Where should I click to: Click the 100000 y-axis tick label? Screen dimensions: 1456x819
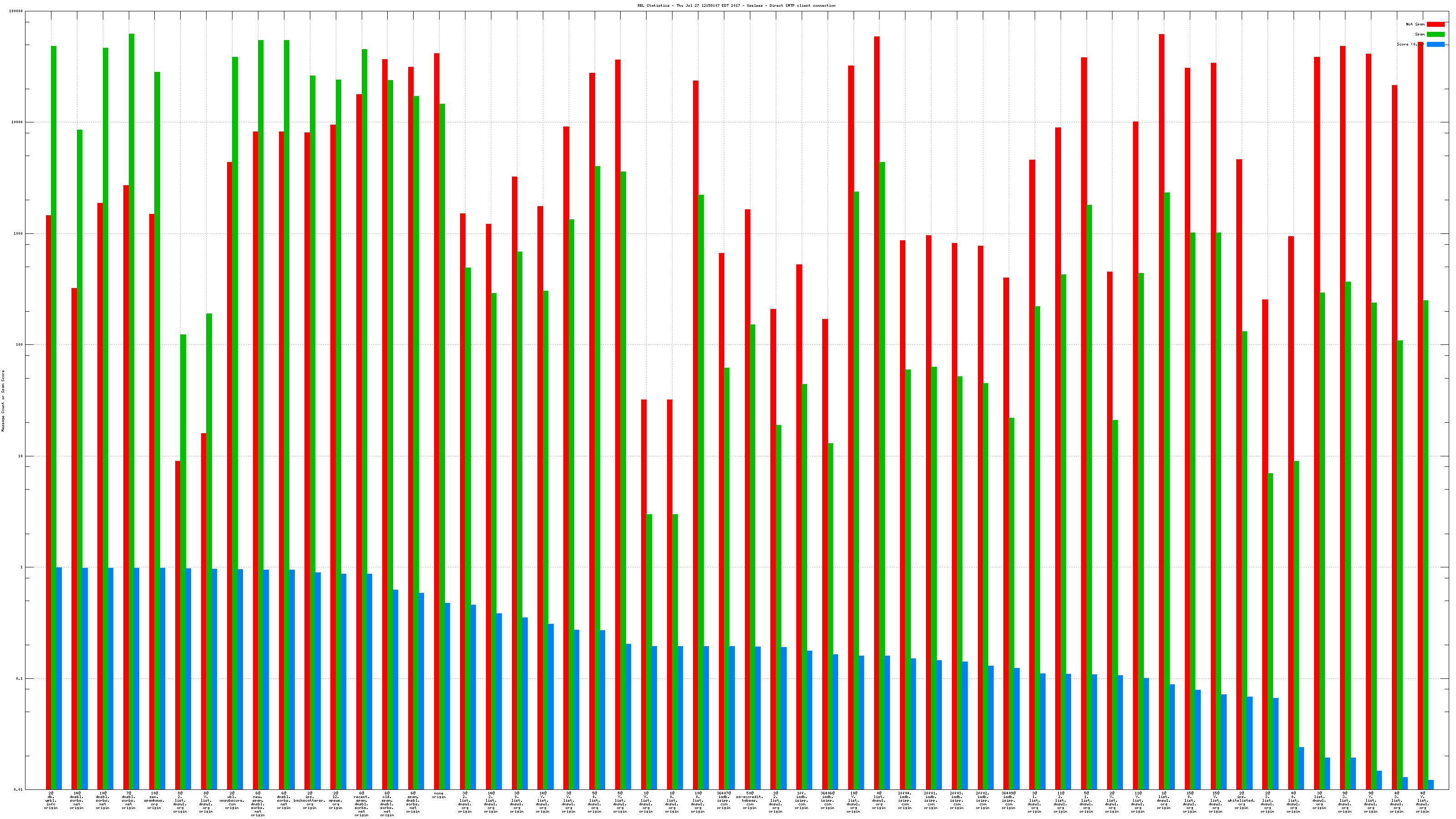pos(16,11)
